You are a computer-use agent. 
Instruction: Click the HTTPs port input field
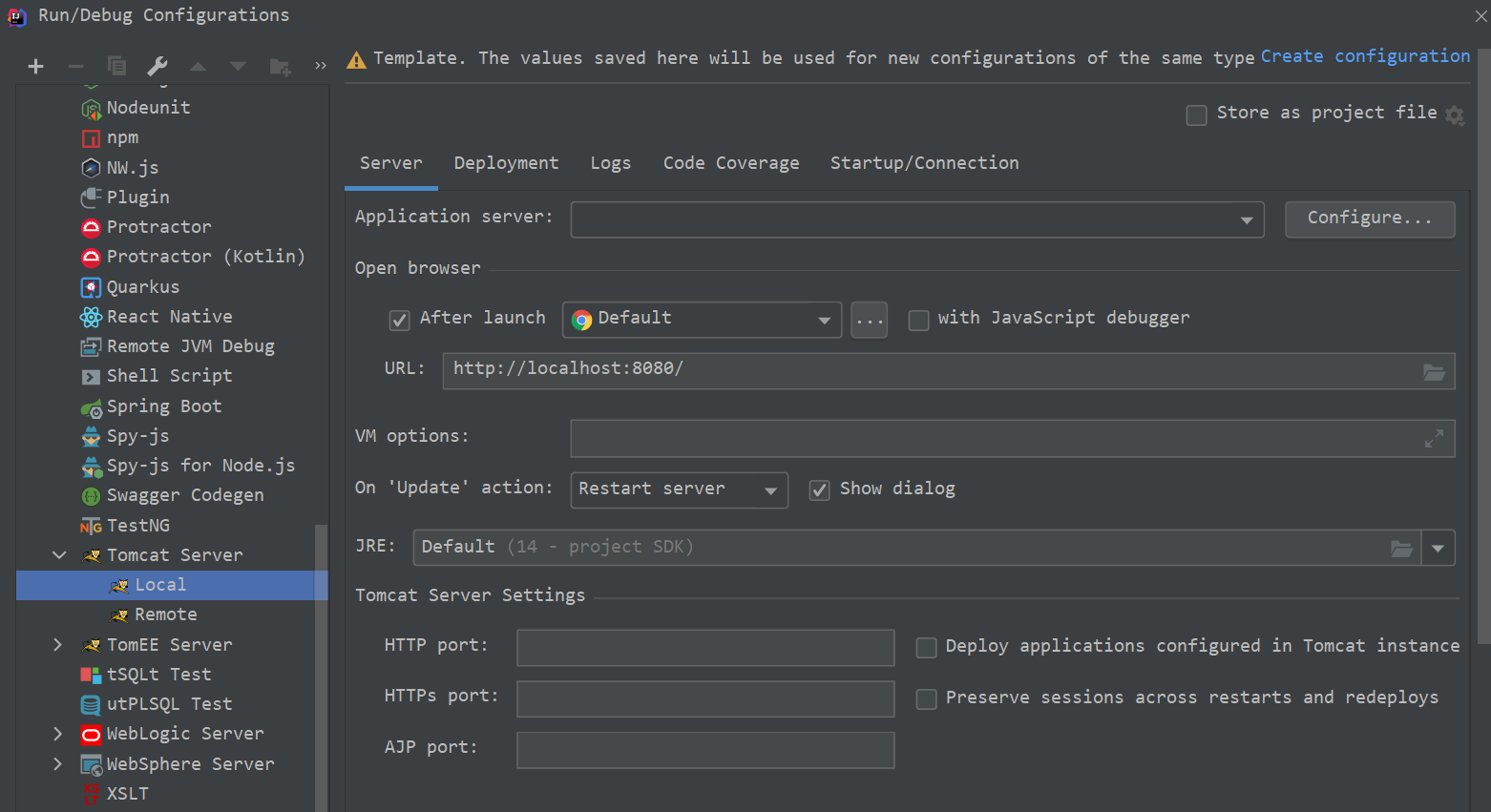(705, 699)
